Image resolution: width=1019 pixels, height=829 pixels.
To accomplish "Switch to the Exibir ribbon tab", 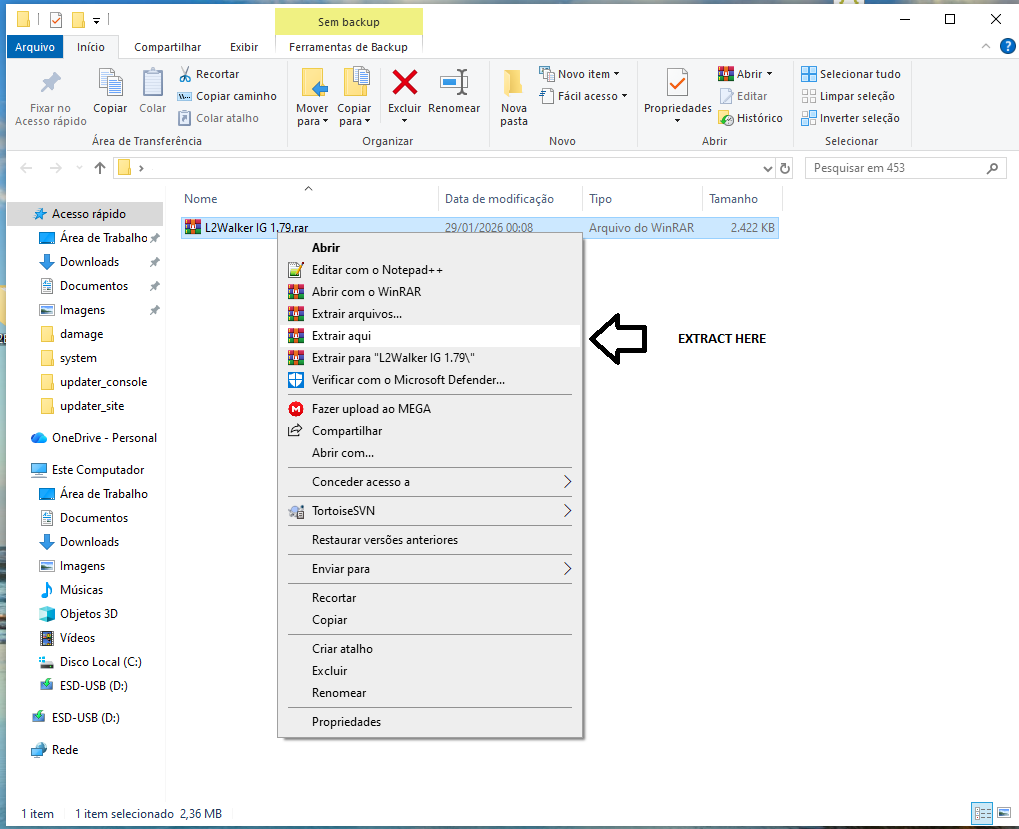I will pyautogui.click(x=244, y=47).
